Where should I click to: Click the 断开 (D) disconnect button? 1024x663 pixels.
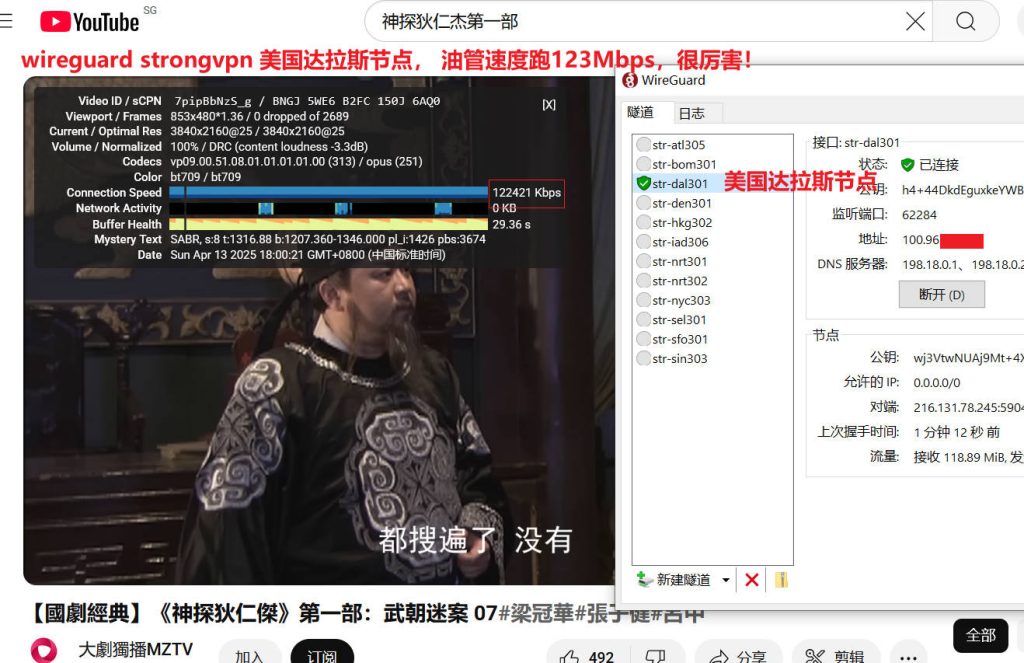coord(941,295)
